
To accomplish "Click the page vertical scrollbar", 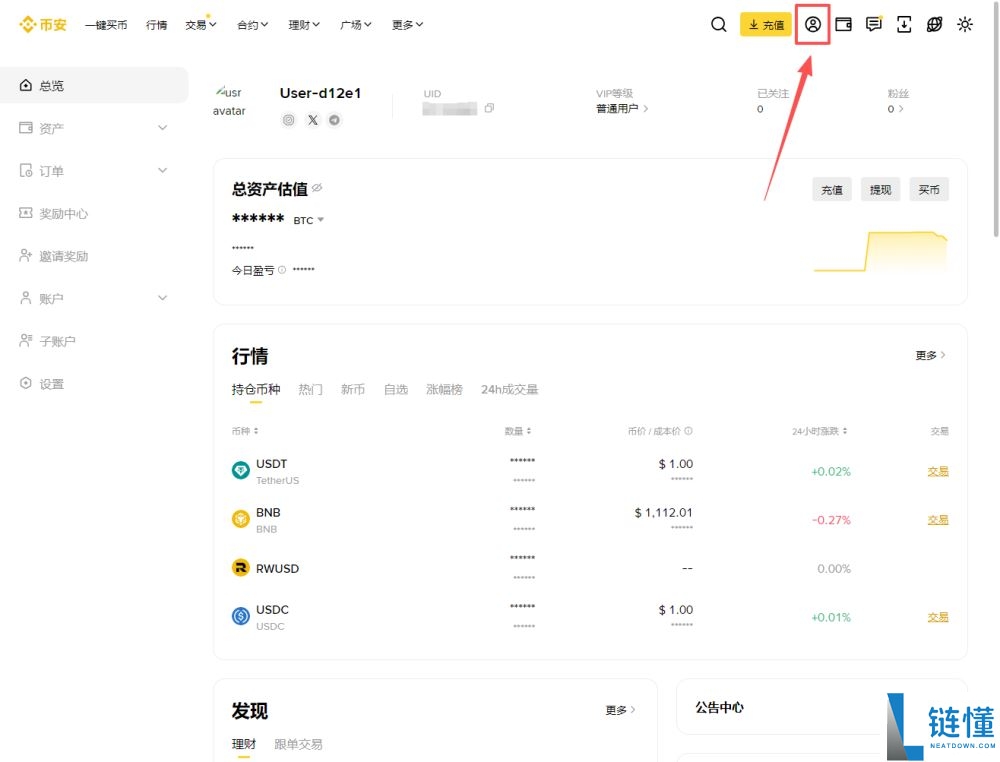I will coord(996,118).
